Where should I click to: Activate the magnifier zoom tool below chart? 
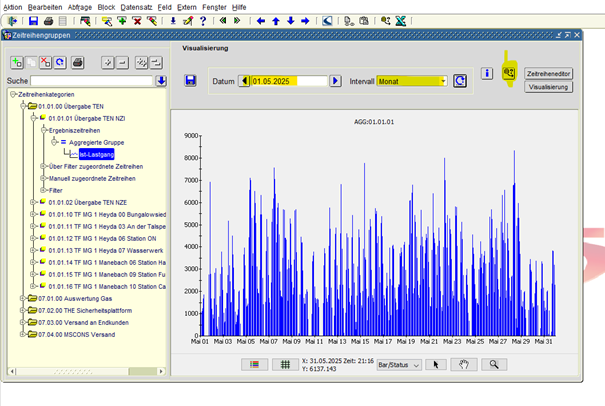(493, 365)
